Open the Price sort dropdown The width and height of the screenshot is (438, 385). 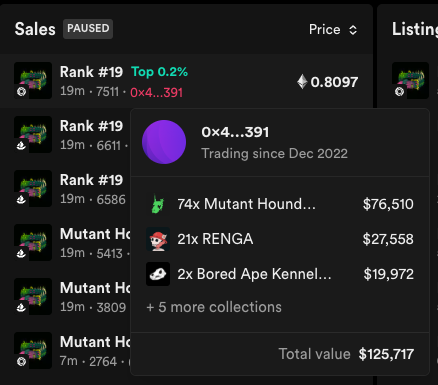[x=333, y=29]
